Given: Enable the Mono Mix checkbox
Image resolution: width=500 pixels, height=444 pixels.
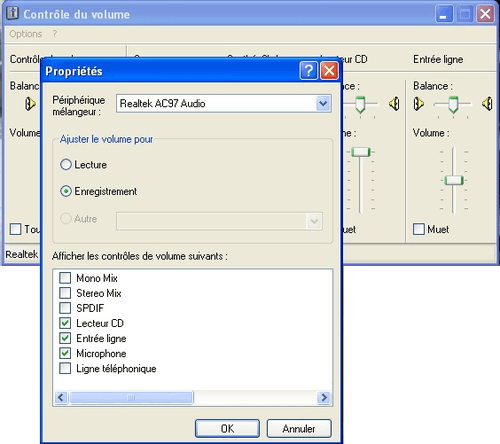Looking at the screenshot, I should pos(65,278).
